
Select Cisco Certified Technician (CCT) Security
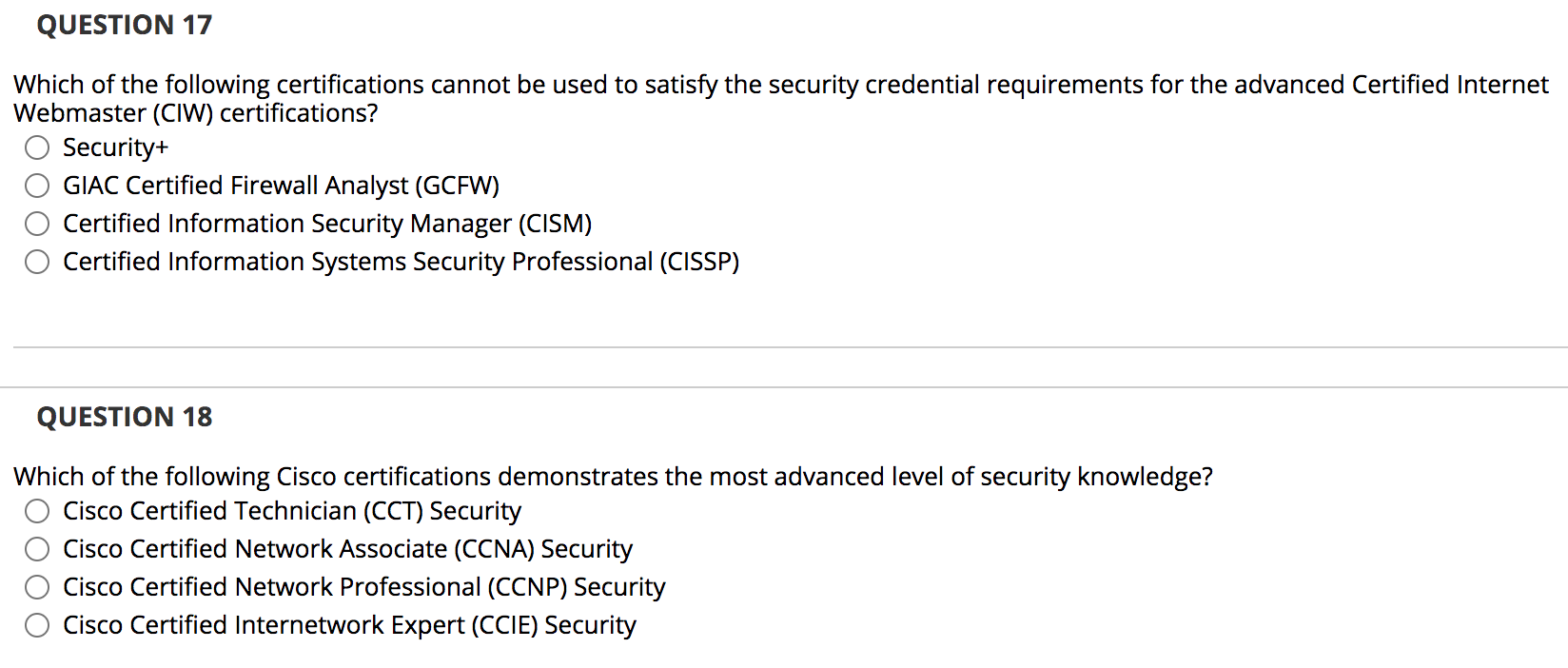37,511
